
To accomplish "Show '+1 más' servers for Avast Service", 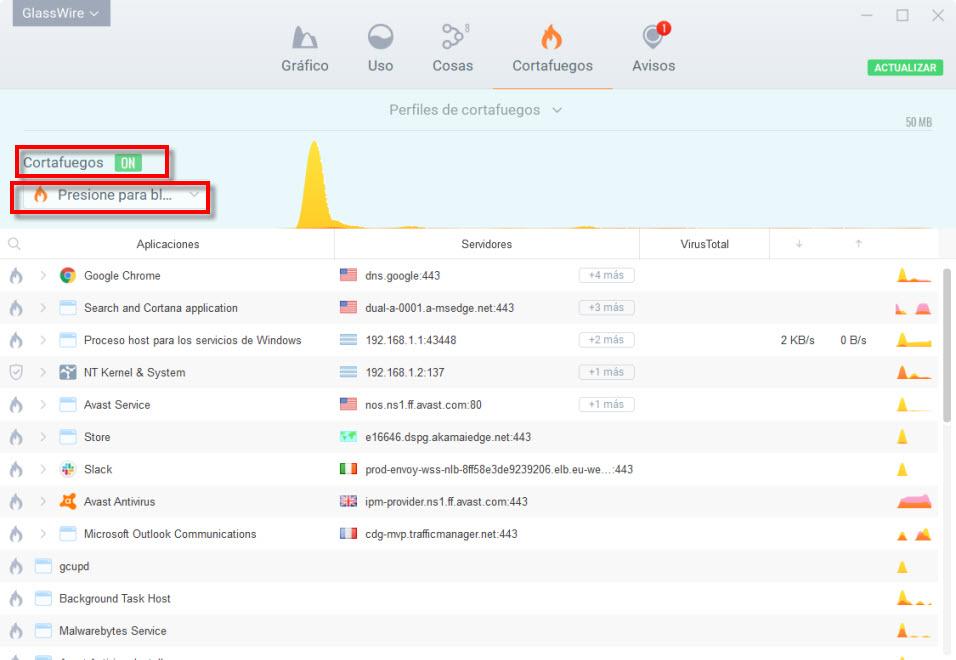I will [x=606, y=405].
